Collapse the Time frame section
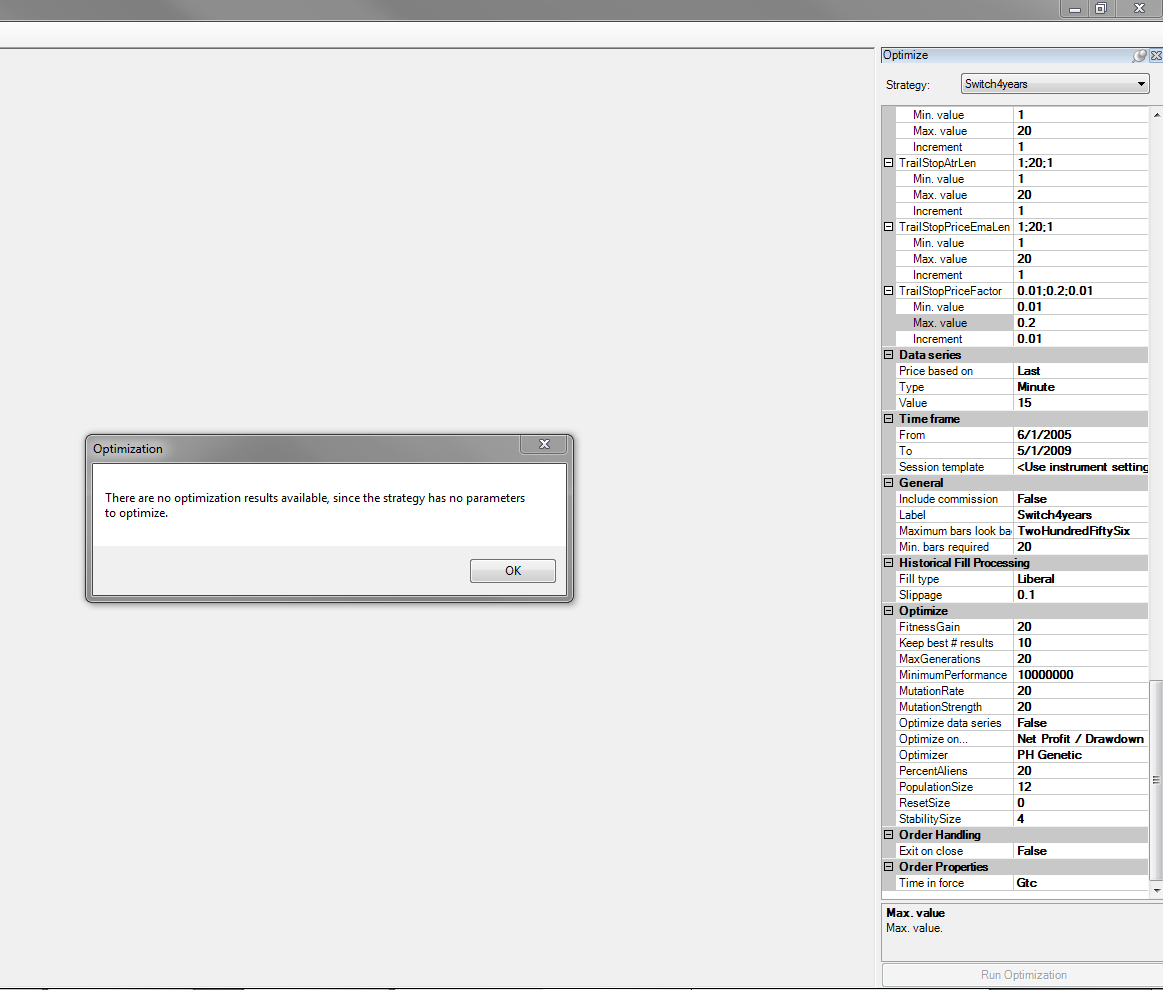Screen dimensions: 1163x990 click(x=889, y=418)
